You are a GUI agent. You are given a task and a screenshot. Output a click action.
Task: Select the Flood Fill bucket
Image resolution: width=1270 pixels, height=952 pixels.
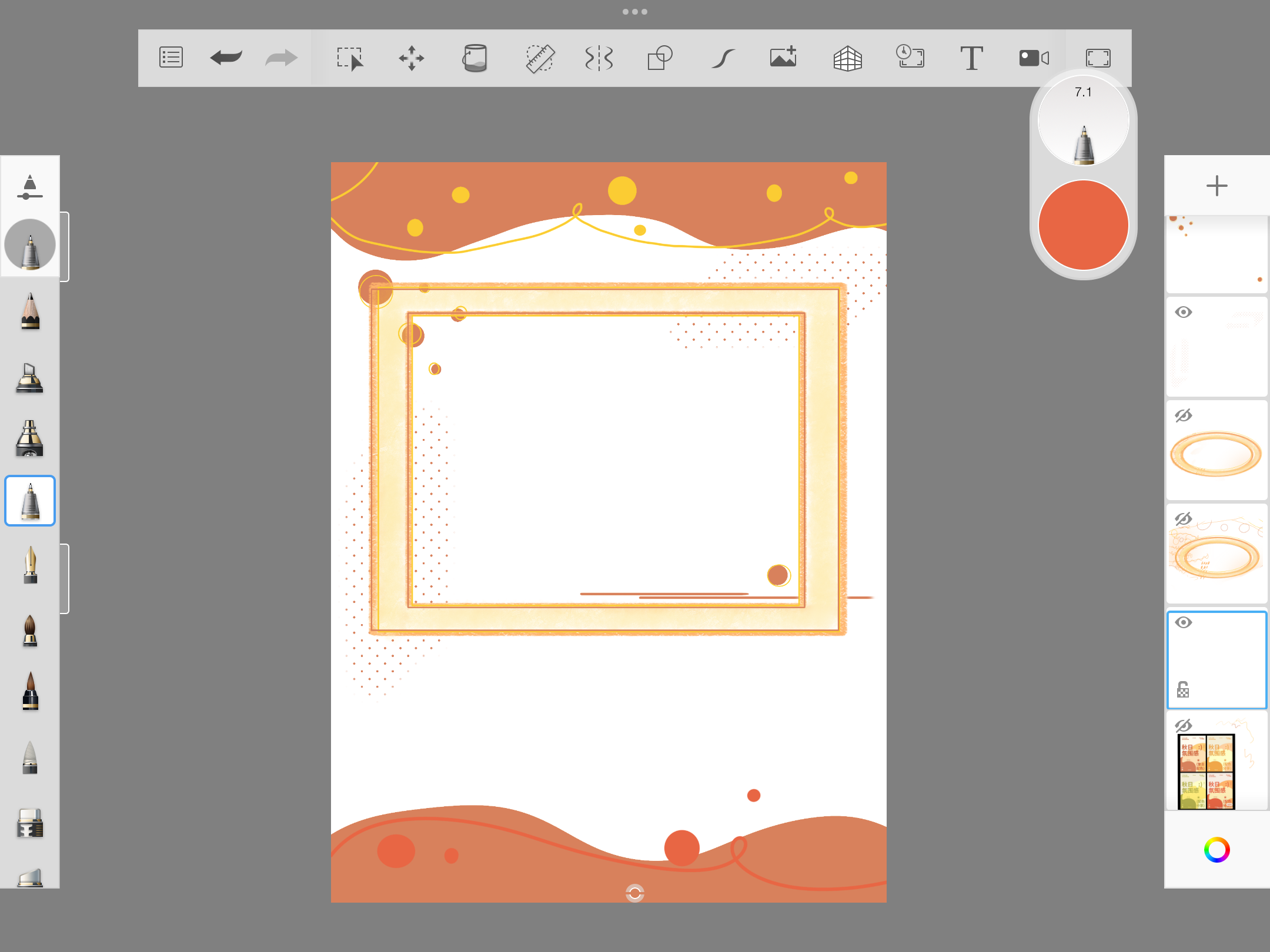click(474, 58)
